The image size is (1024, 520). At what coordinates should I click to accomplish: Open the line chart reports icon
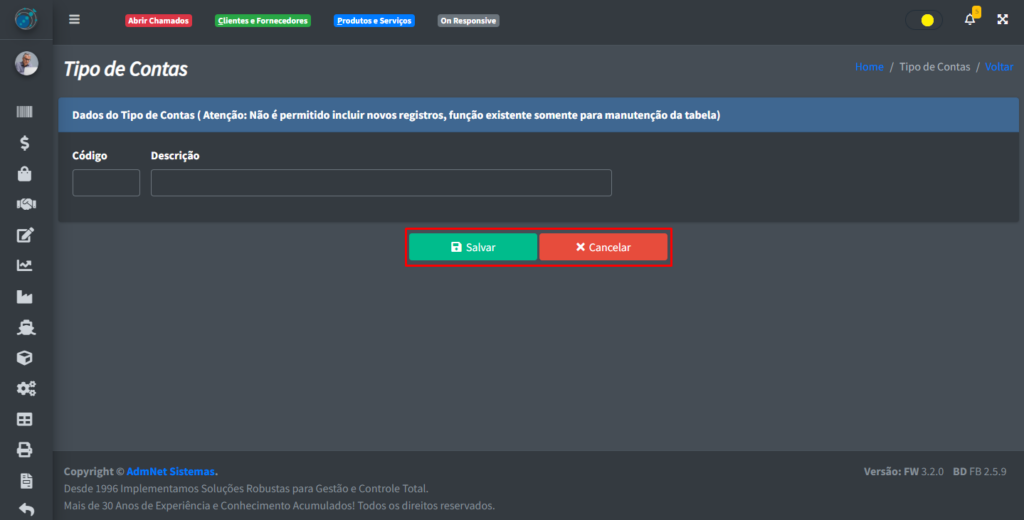[x=26, y=265]
